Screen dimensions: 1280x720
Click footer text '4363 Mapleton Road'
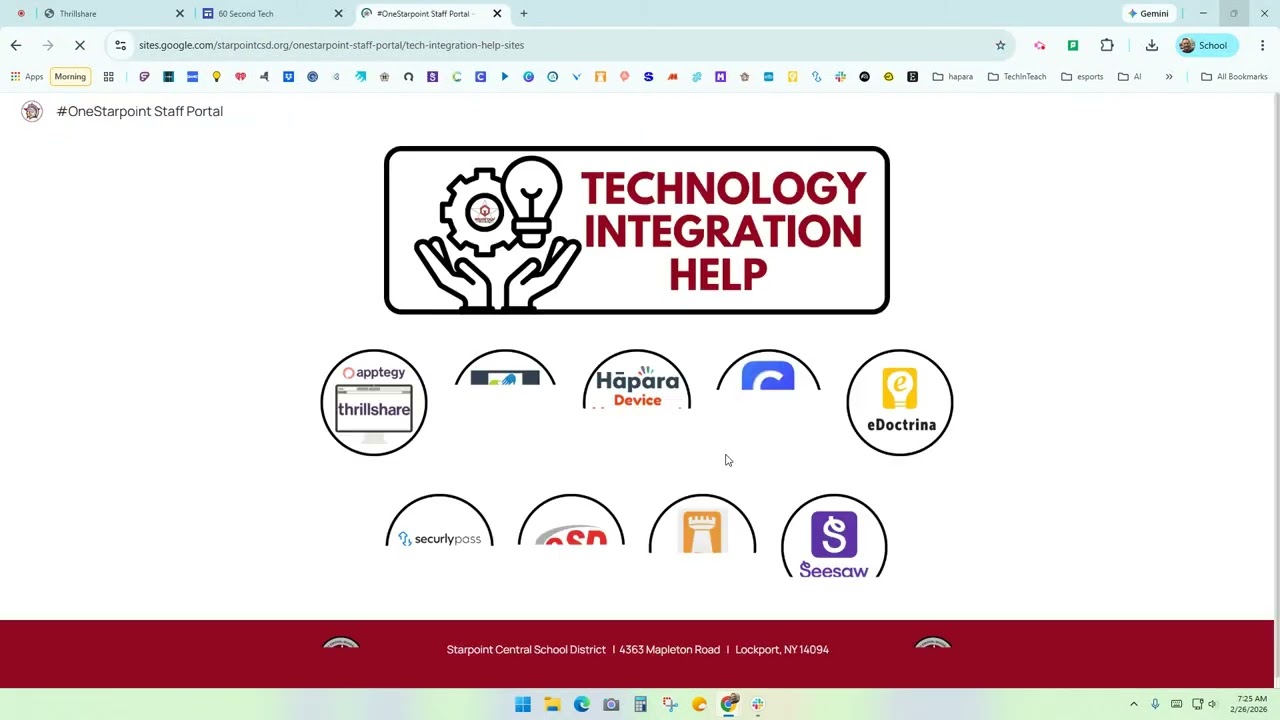pos(669,650)
